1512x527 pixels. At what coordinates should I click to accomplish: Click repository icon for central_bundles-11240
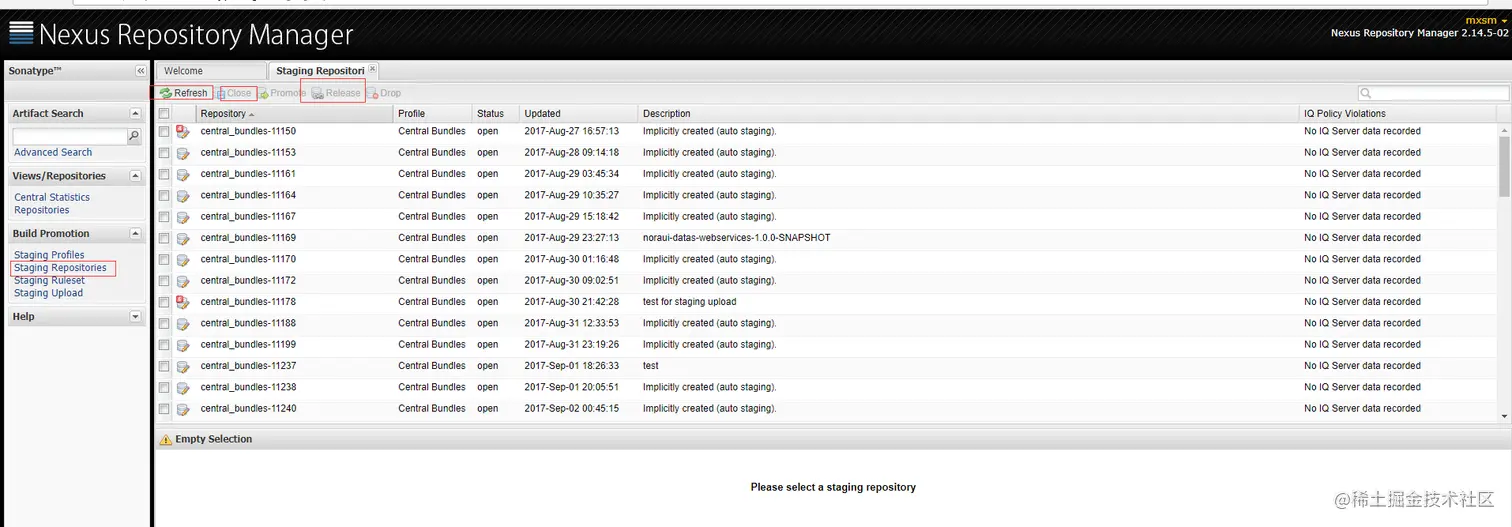[x=183, y=409]
